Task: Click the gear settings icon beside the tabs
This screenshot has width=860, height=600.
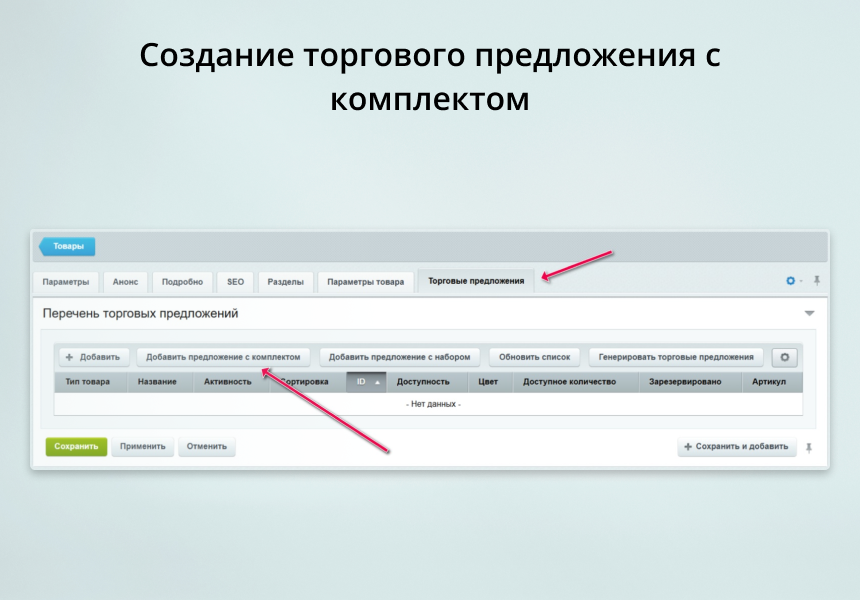Action: point(792,281)
